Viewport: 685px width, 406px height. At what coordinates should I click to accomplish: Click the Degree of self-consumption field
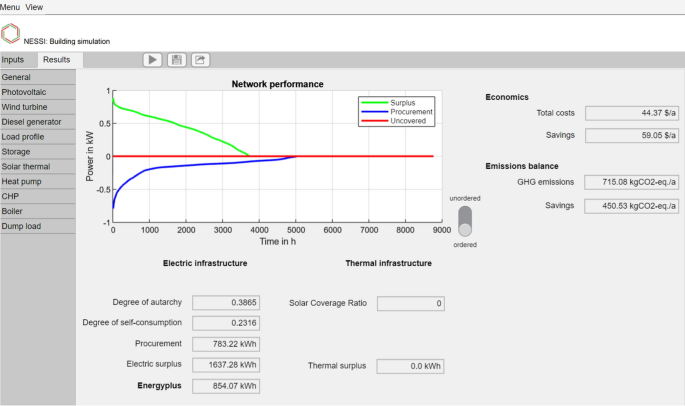pyautogui.click(x=226, y=323)
